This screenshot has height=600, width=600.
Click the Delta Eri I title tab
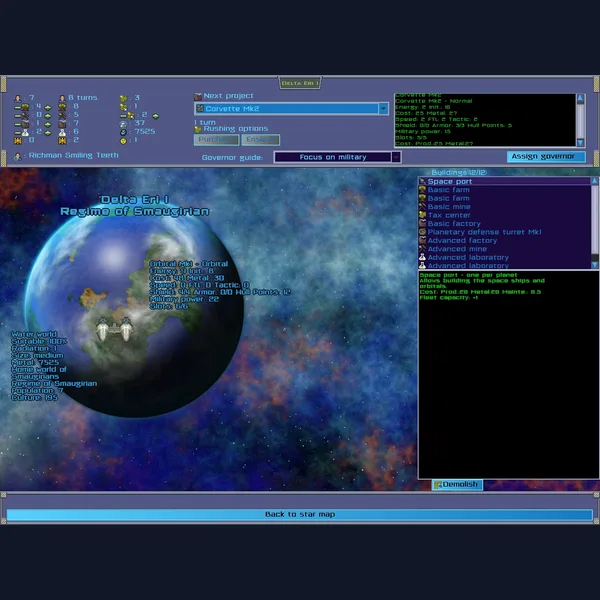tap(299, 83)
